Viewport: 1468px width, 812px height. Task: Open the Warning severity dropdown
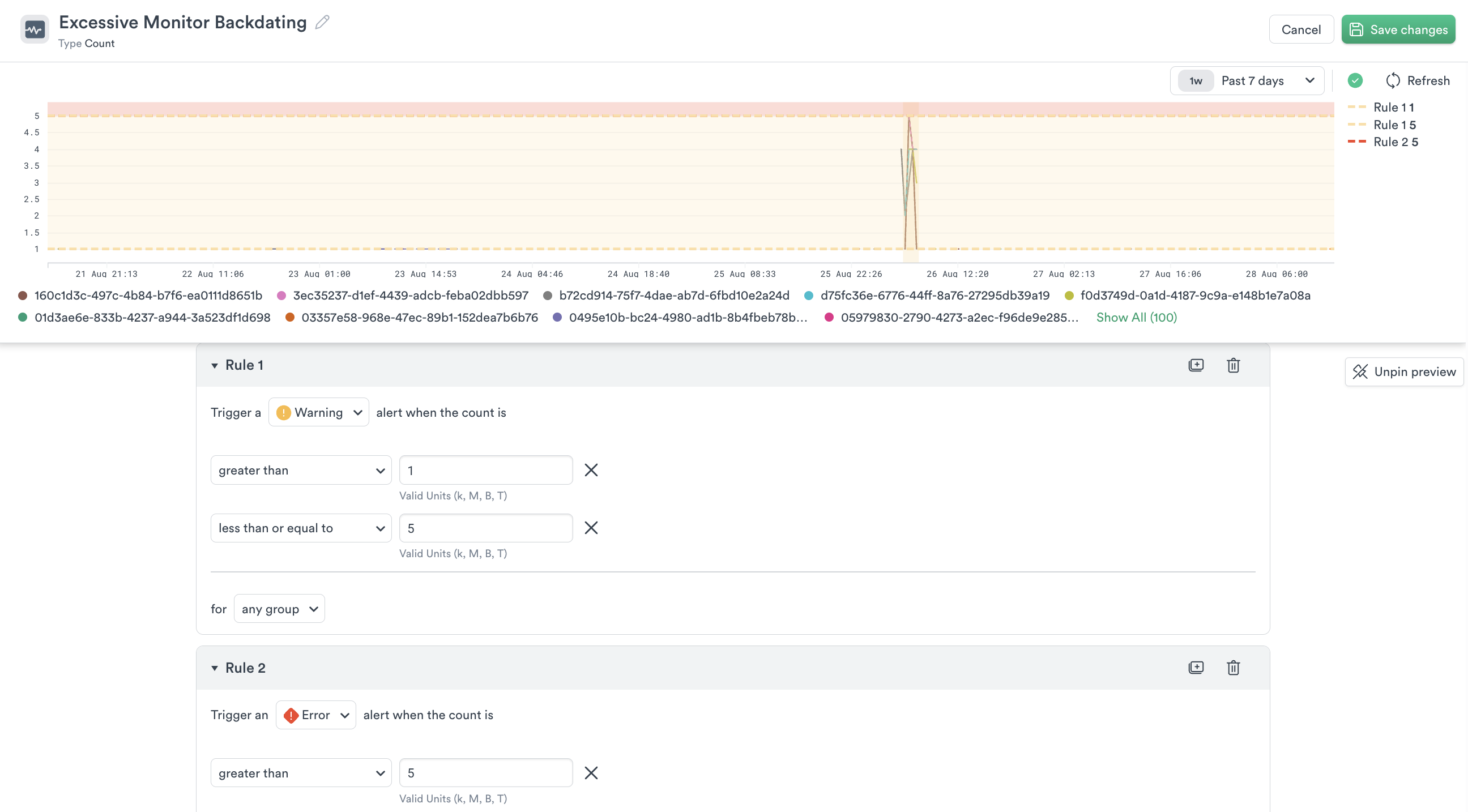(318, 412)
